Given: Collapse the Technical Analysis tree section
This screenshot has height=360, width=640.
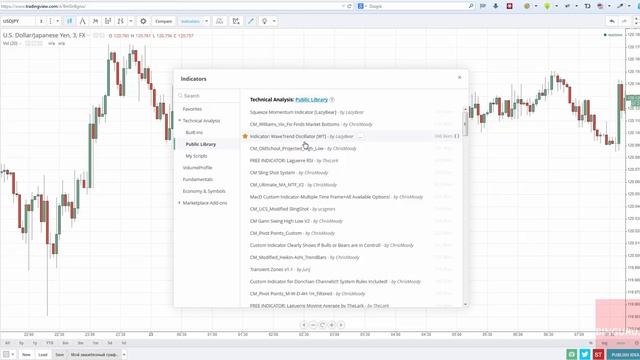Looking at the screenshot, I should tap(180, 121).
